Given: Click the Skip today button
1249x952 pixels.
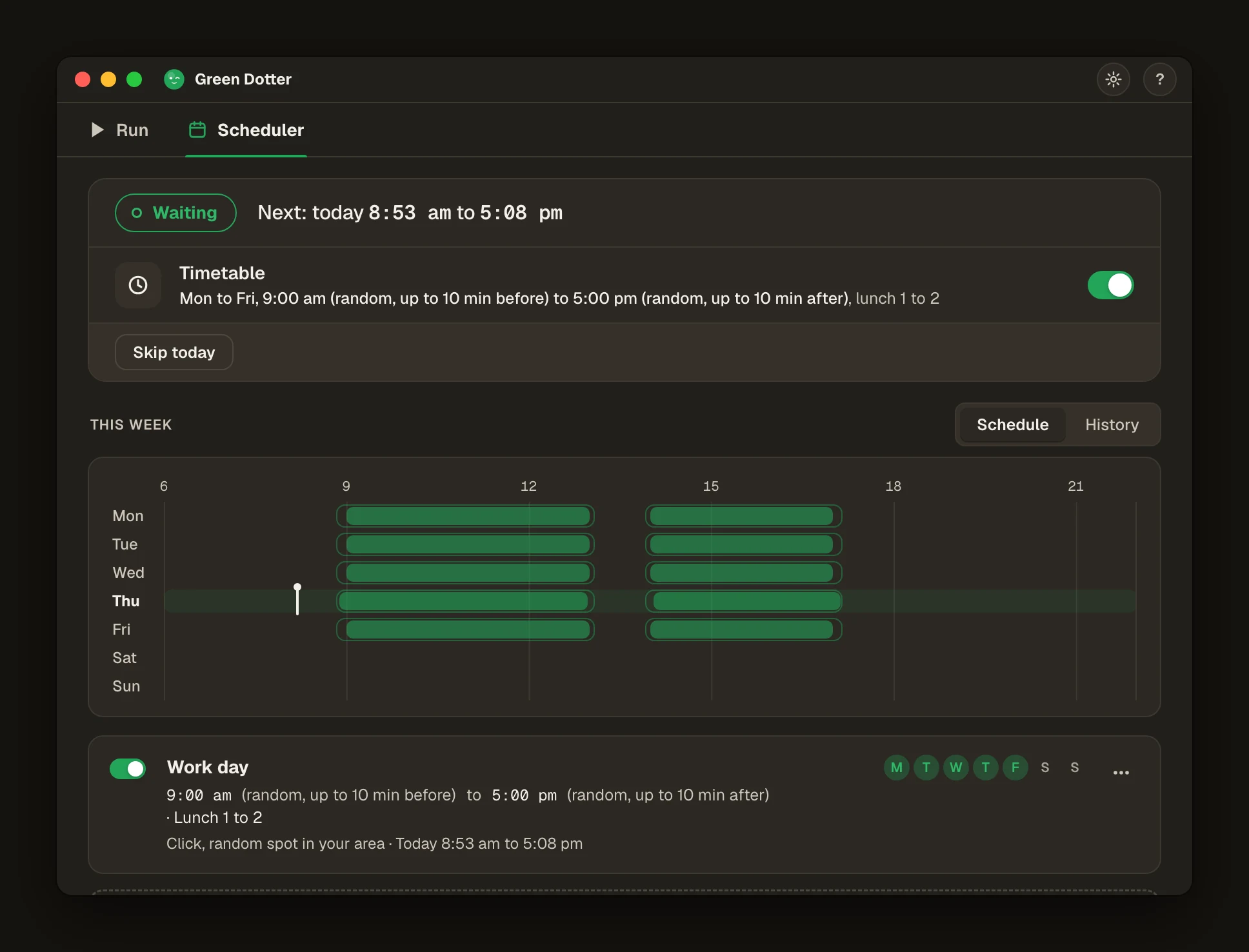Looking at the screenshot, I should tap(174, 352).
